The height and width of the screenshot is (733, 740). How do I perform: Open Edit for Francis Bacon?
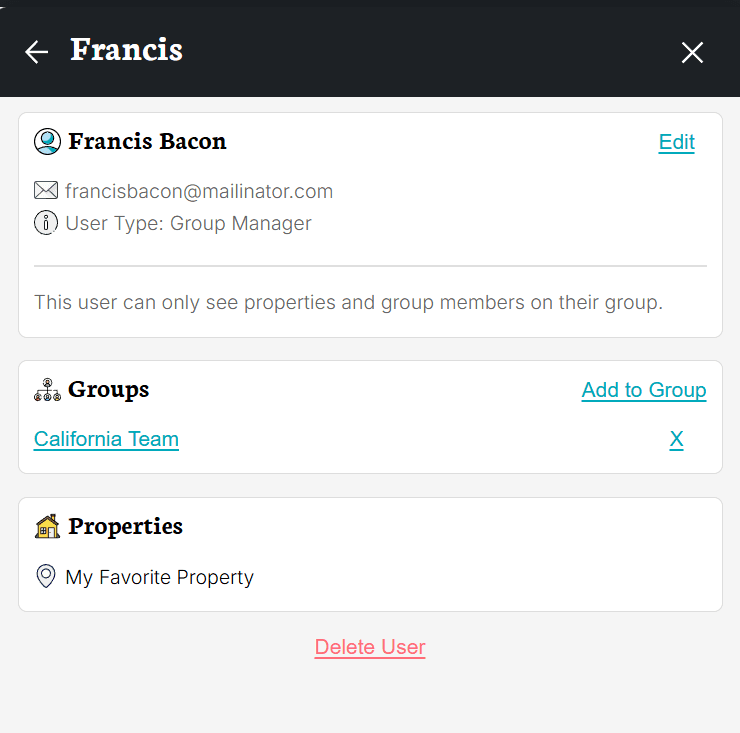(676, 142)
